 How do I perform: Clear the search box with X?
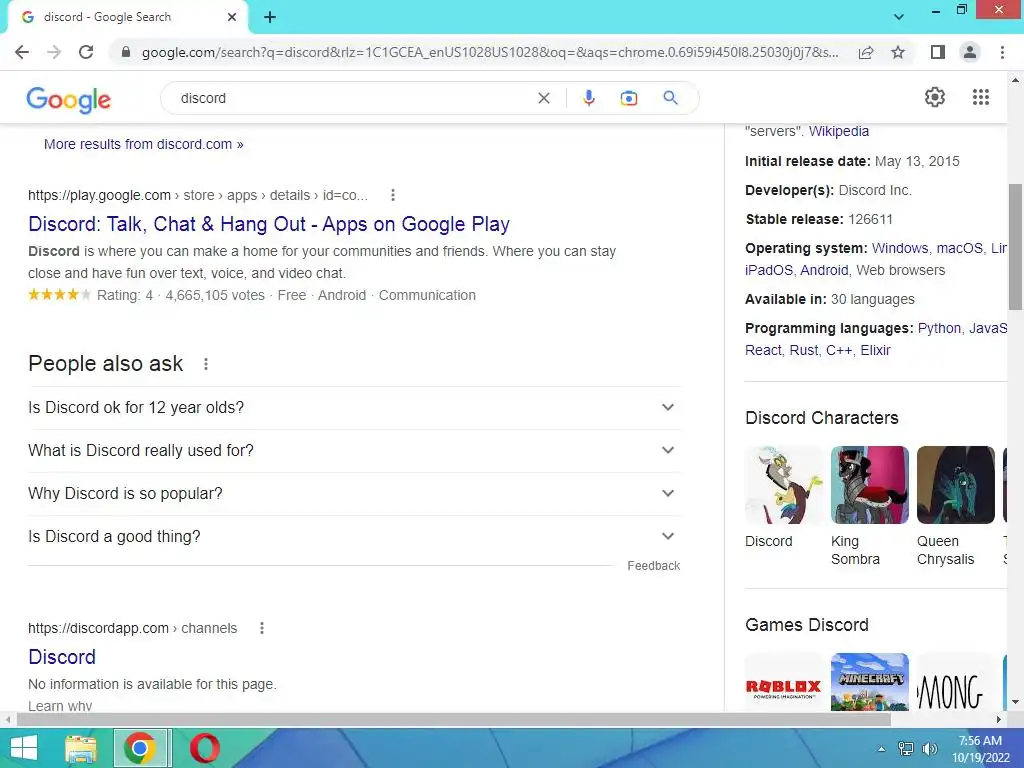pos(543,98)
